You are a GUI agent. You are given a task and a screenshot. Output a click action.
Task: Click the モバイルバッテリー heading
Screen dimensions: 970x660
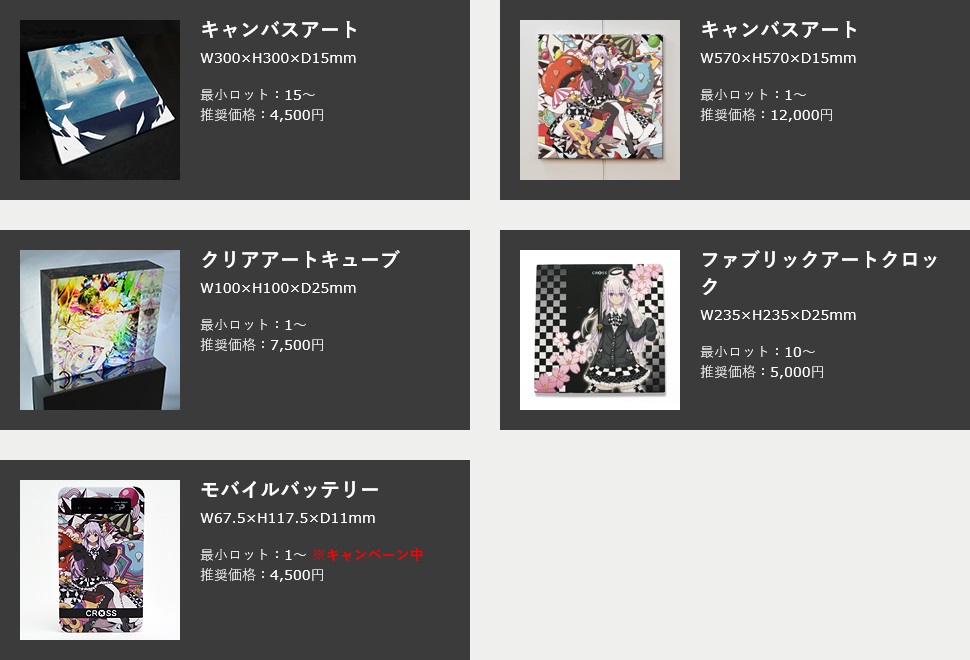coord(290,489)
